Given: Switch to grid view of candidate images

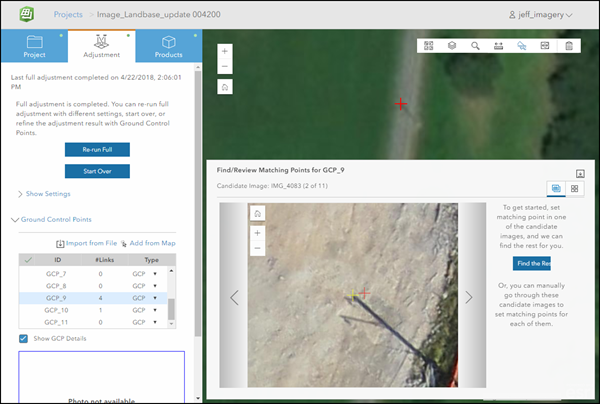Looking at the screenshot, I should pyautogui.click(x=575, y=188).
